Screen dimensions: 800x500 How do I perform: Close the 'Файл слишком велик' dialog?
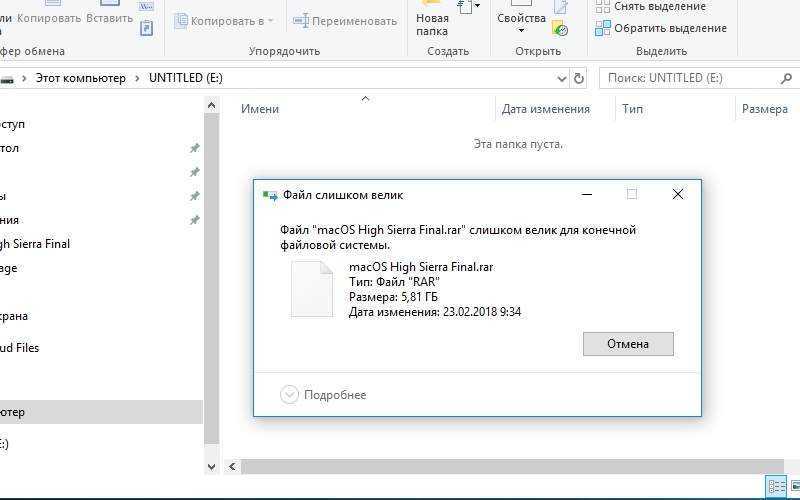click(678, 194)
